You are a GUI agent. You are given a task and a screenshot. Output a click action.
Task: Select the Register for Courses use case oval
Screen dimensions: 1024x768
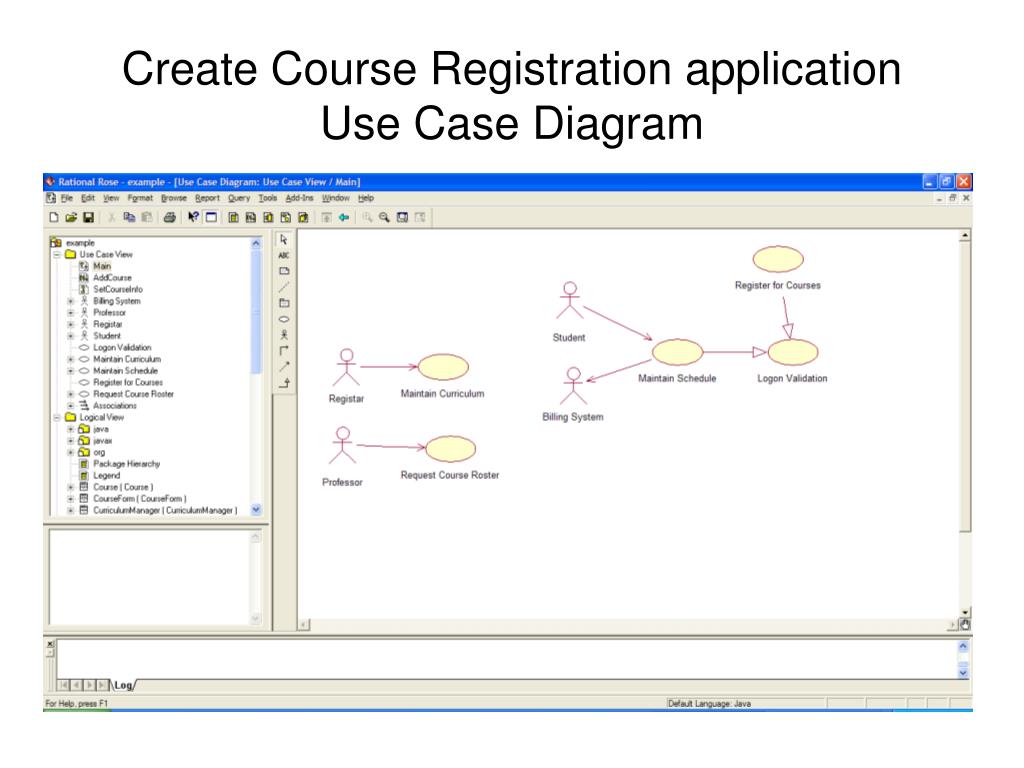[x=778, y=259]
